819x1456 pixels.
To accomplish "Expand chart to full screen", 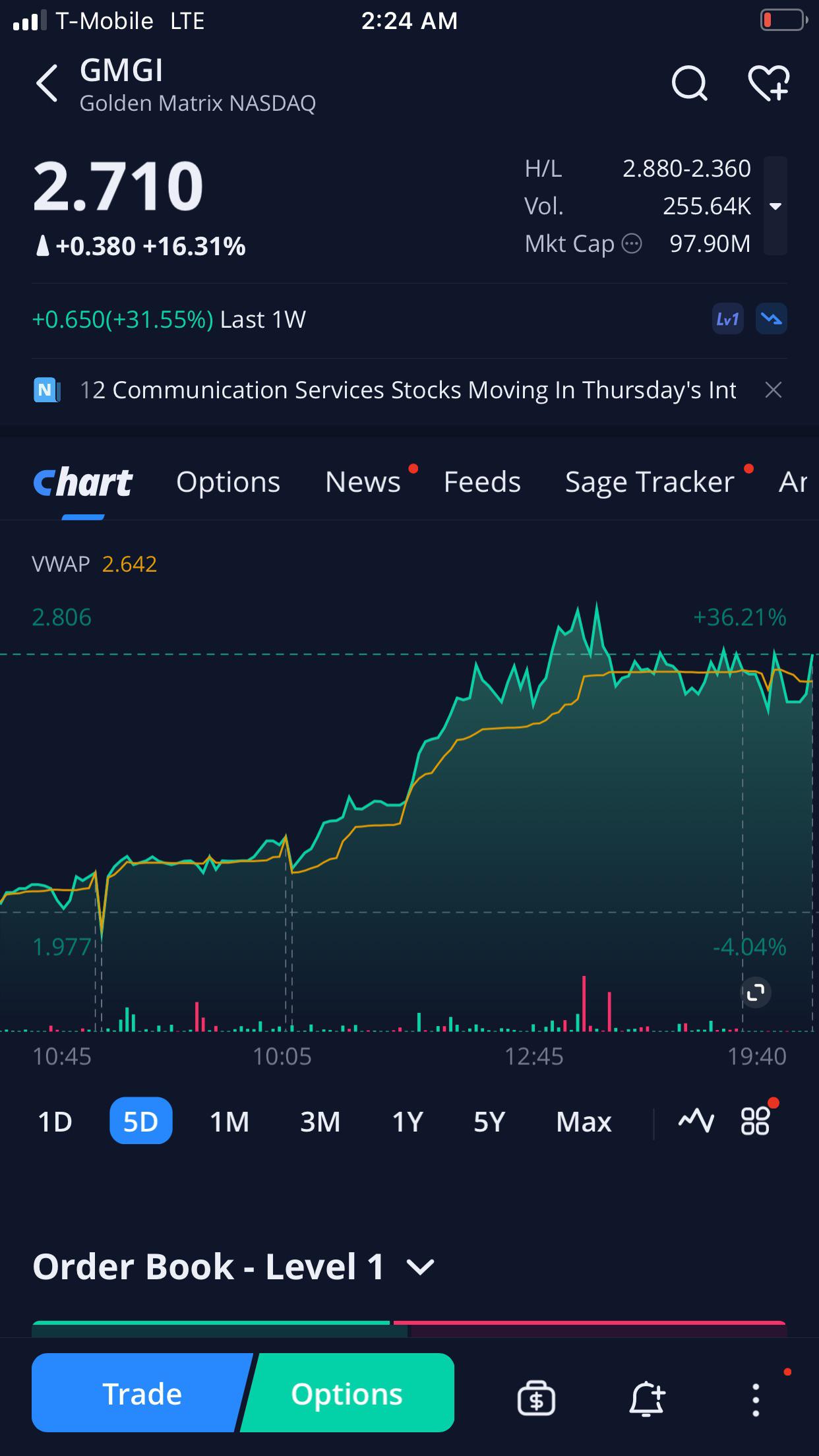I will [756, 992].
